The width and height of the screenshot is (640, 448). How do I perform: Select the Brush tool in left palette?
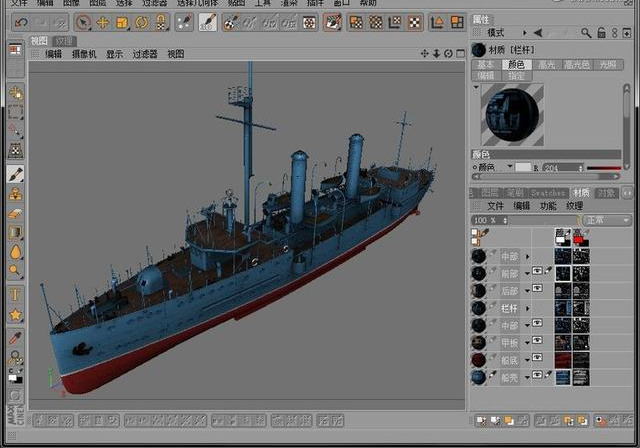(x=16, y=174)
